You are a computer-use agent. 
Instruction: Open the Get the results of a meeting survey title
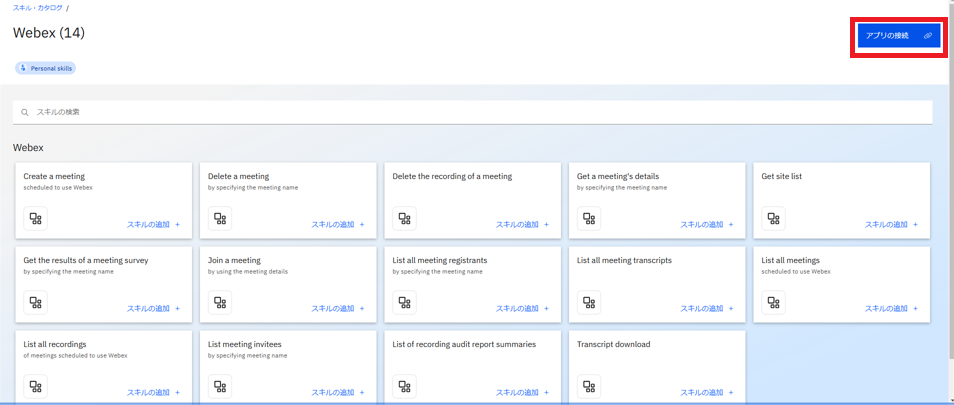pyautogui.click(x=86, y=260)
